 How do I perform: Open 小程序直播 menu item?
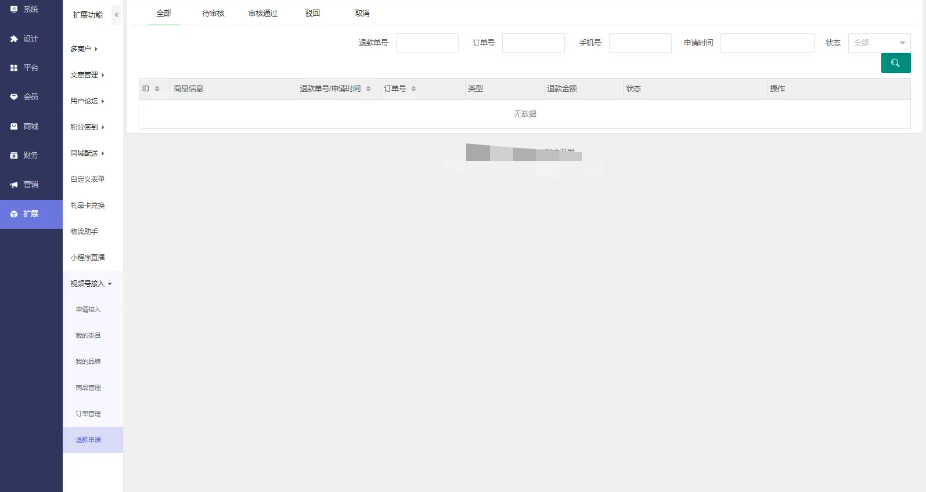[x=87, y=258]
